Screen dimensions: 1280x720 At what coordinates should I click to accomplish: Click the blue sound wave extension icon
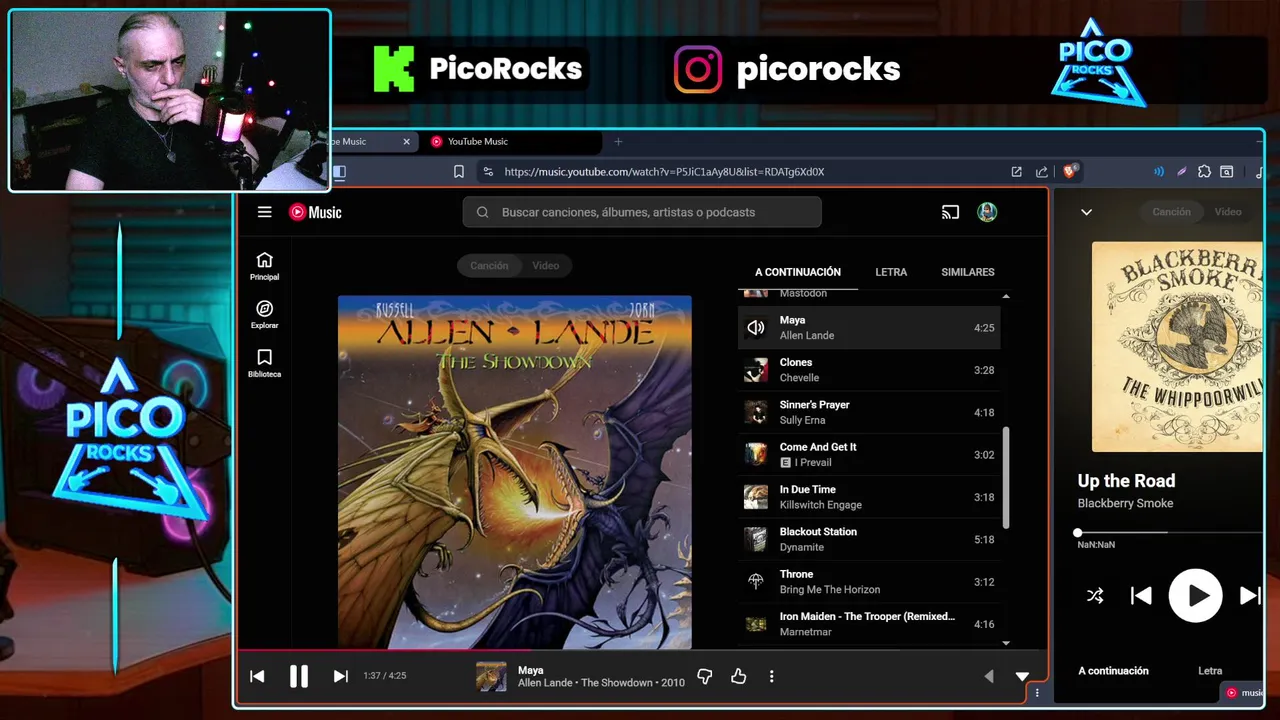click(1158, 172)
